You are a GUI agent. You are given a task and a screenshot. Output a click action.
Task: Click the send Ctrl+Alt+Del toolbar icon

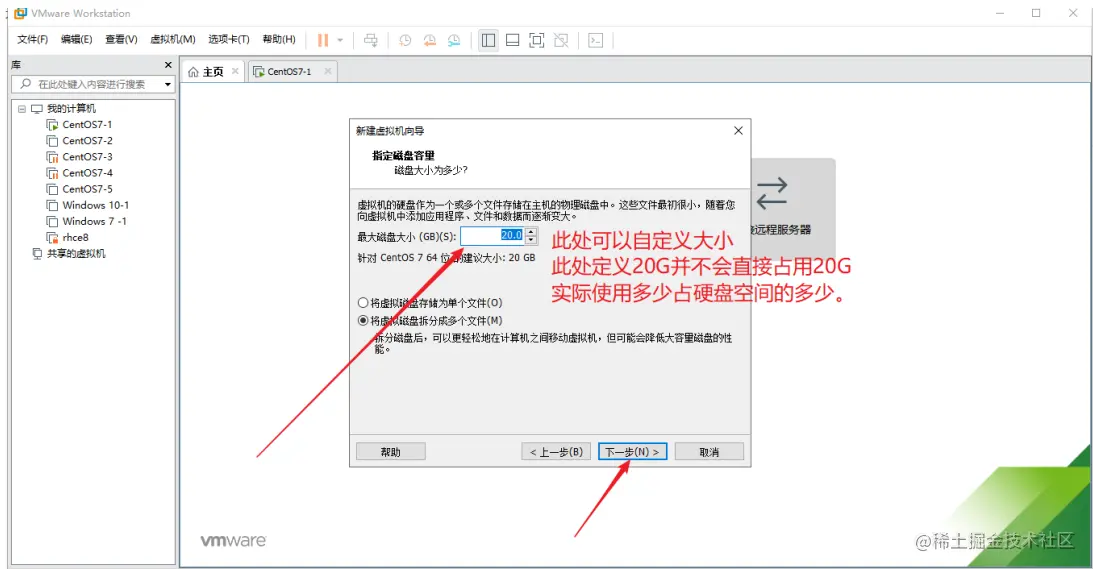[x=371, y=40]
